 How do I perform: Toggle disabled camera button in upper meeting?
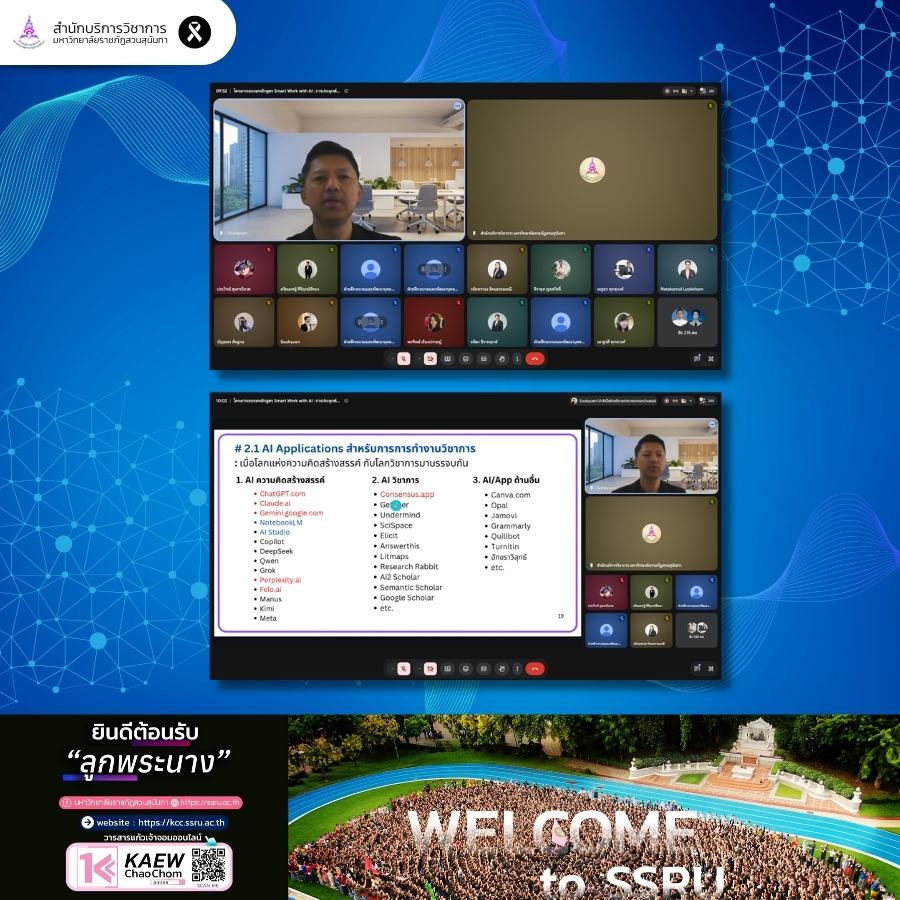[x=430, y=359]
